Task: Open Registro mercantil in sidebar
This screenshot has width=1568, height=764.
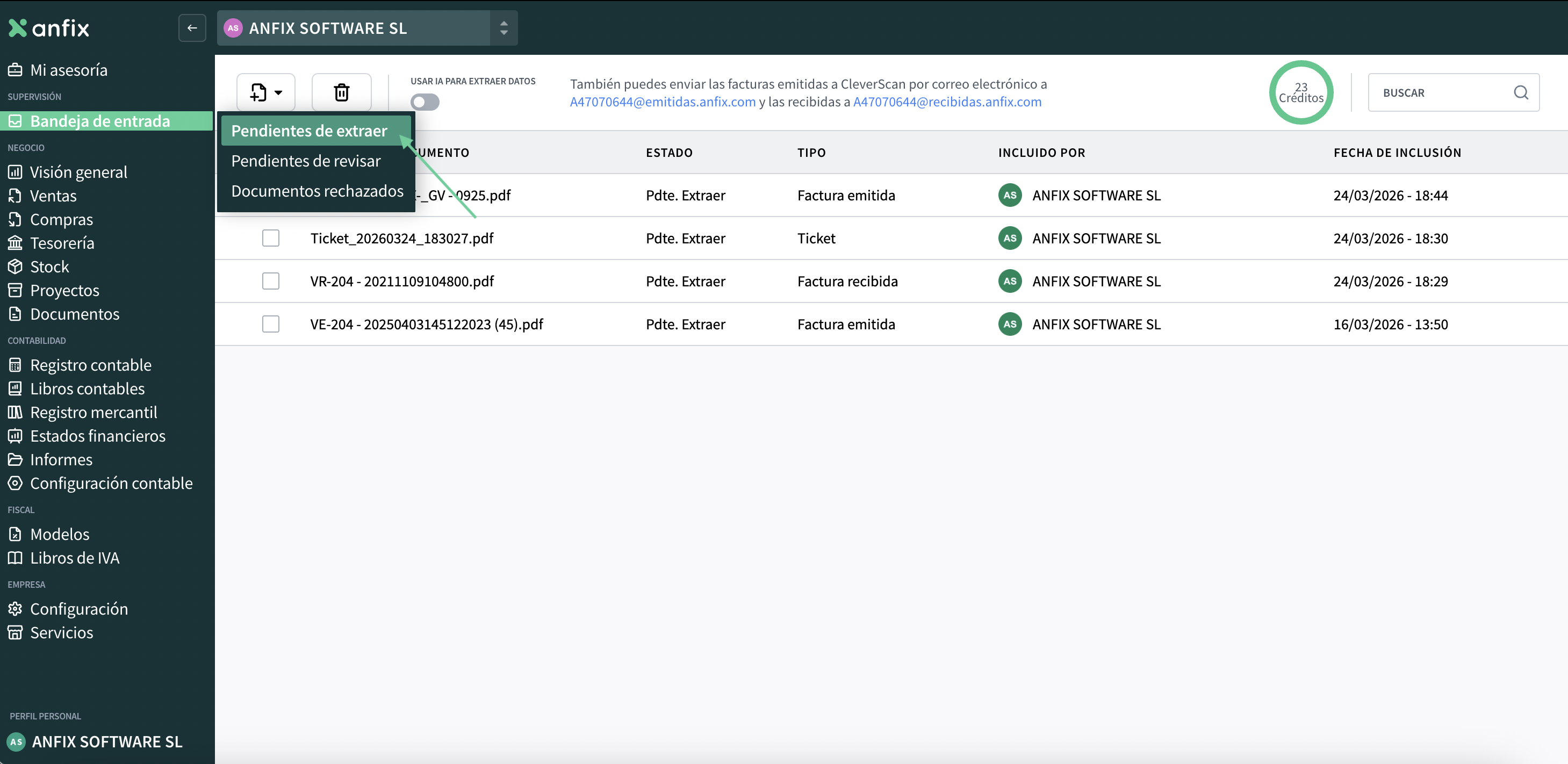Action: (93, 412)
